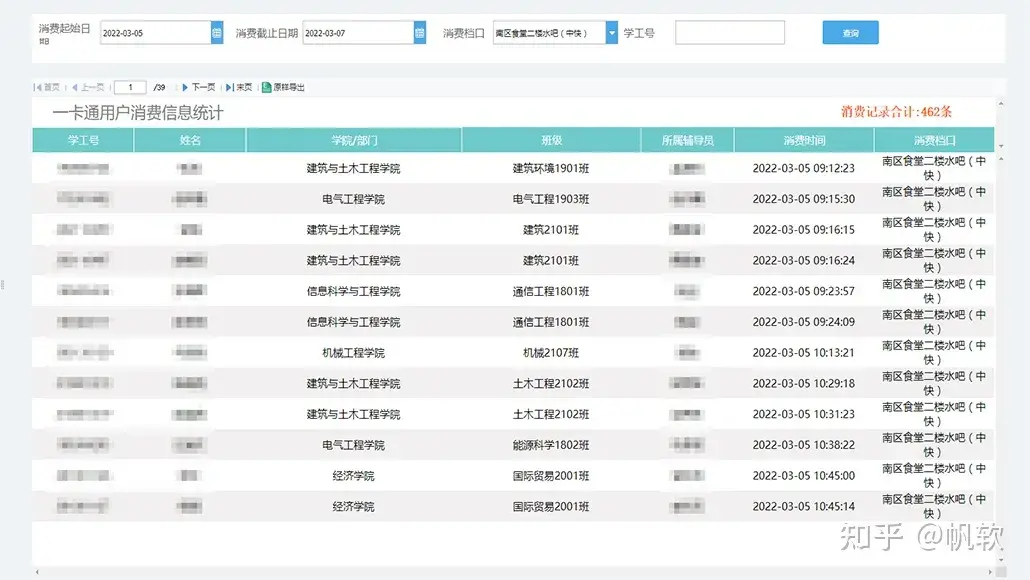1030x580 pixels.
Task: Click the 消费记录合计:462条 total text
Action: pyautogui.click(x=896, y=112)
